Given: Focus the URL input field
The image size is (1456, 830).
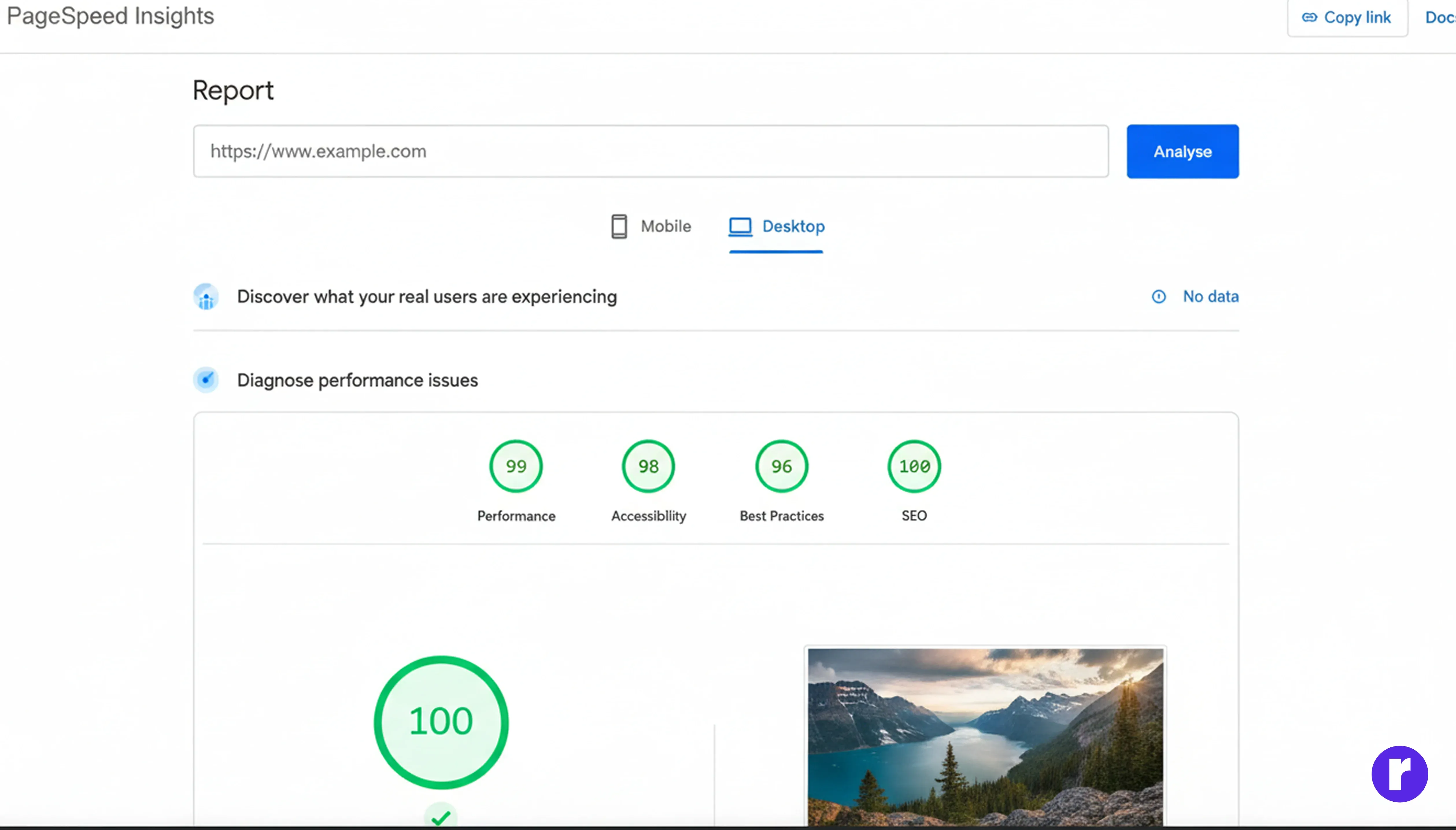Looking at the screenshot, I should coord(650,151).
